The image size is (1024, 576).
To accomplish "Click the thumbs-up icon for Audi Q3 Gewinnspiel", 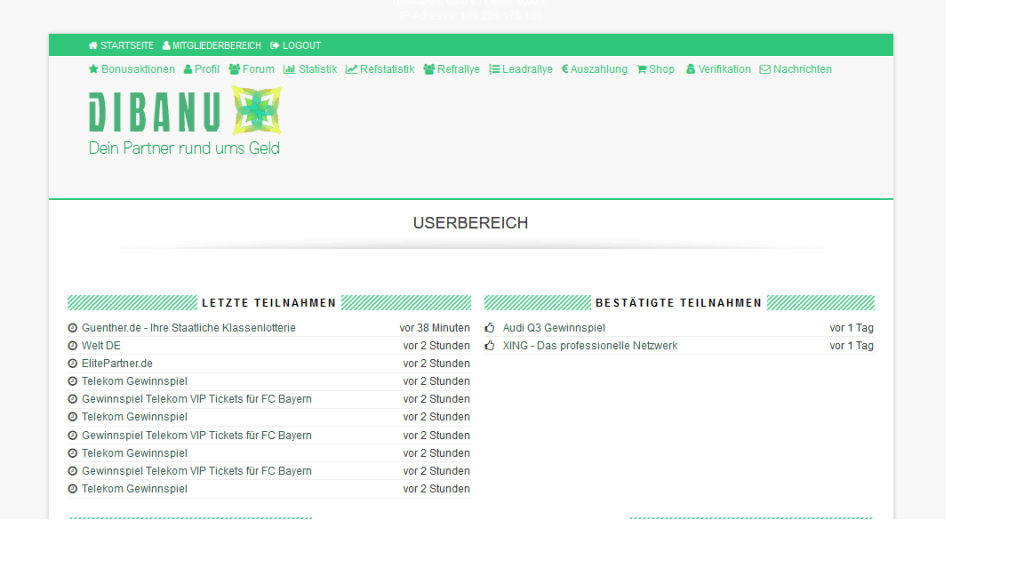I will pyautogui.click(x=490, y=328).
